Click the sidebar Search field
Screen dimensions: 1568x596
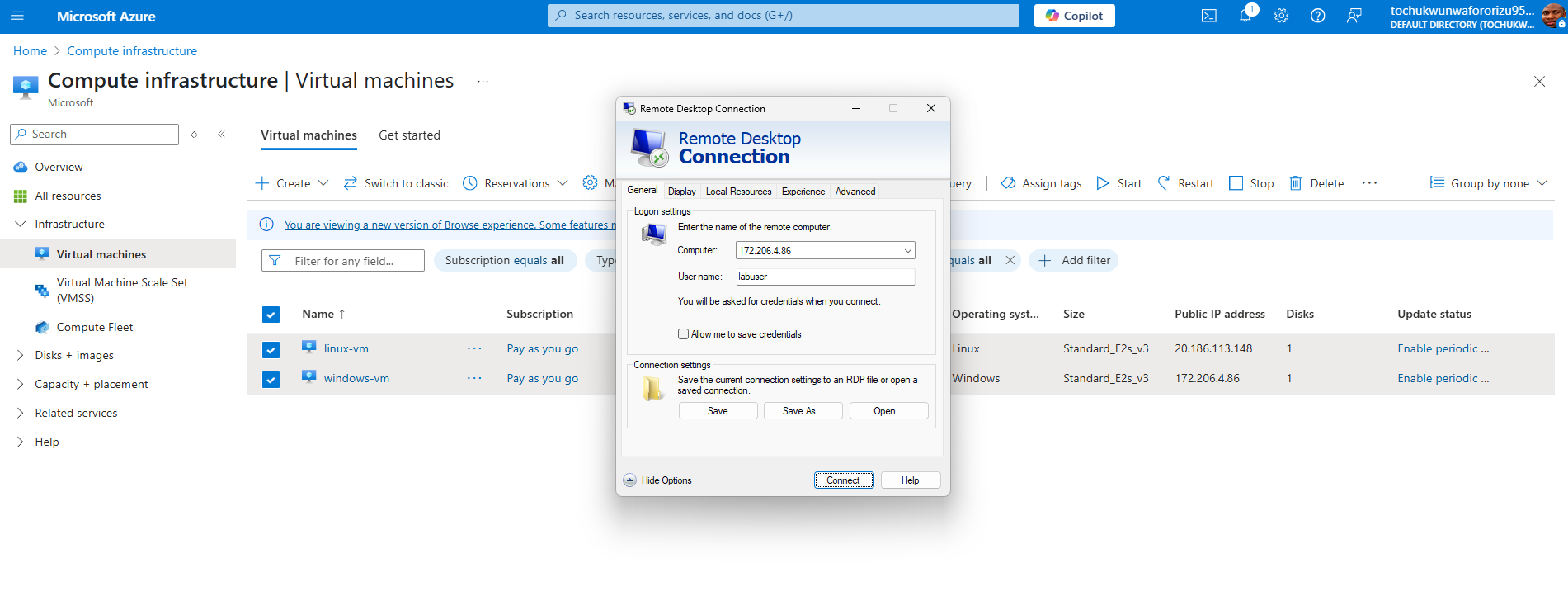94,135
